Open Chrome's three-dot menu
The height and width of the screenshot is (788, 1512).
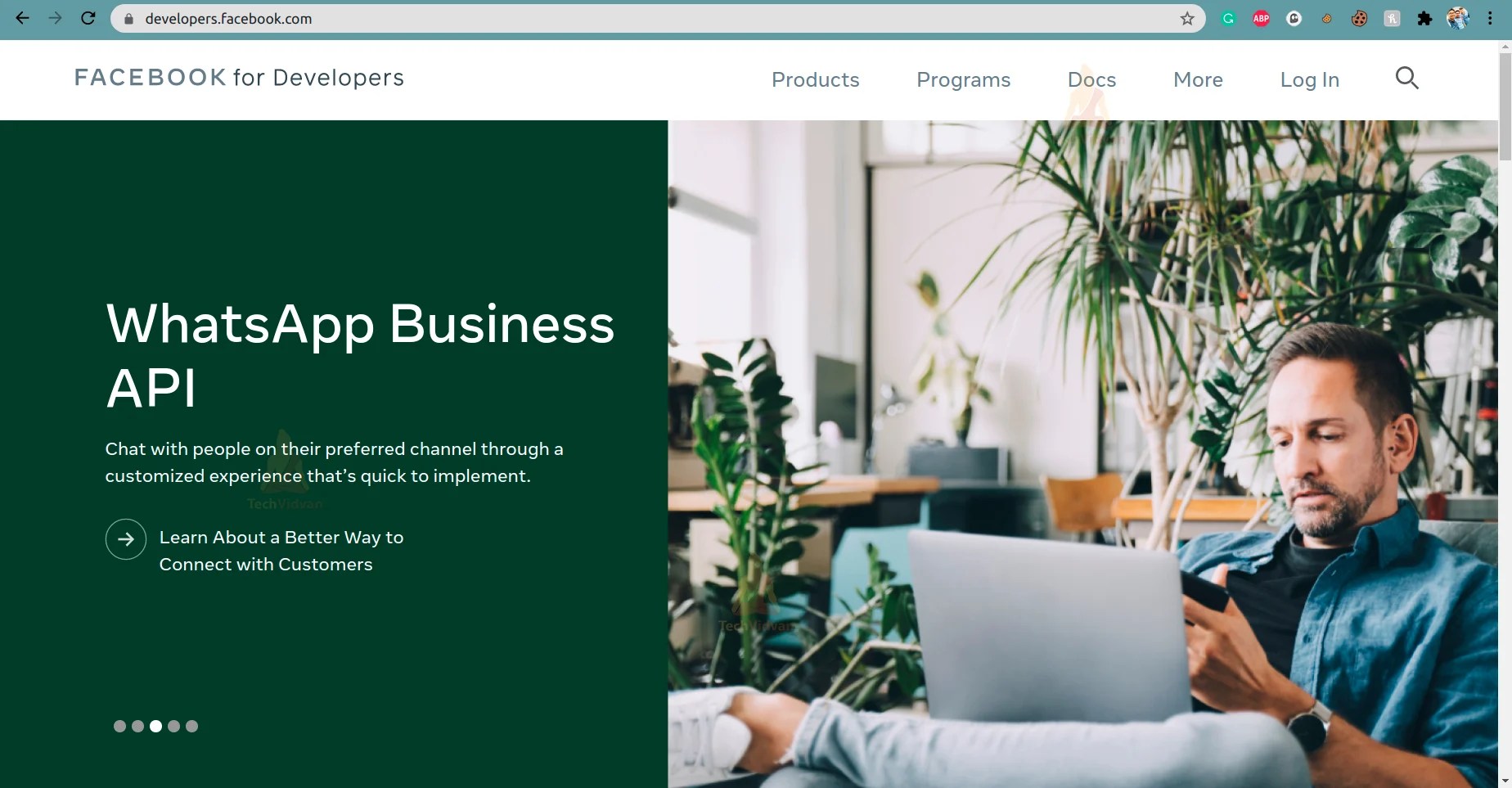[x=1490, y=18]
